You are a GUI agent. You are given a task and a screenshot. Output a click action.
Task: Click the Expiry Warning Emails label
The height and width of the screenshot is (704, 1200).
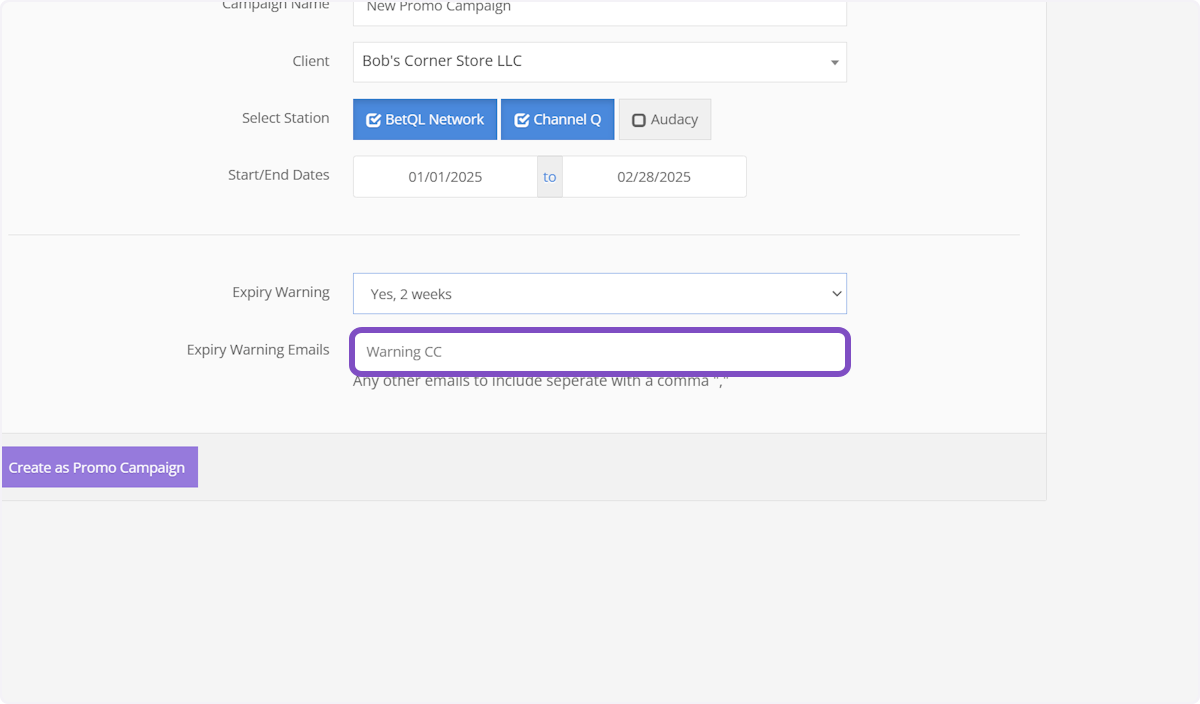(258, 350)
